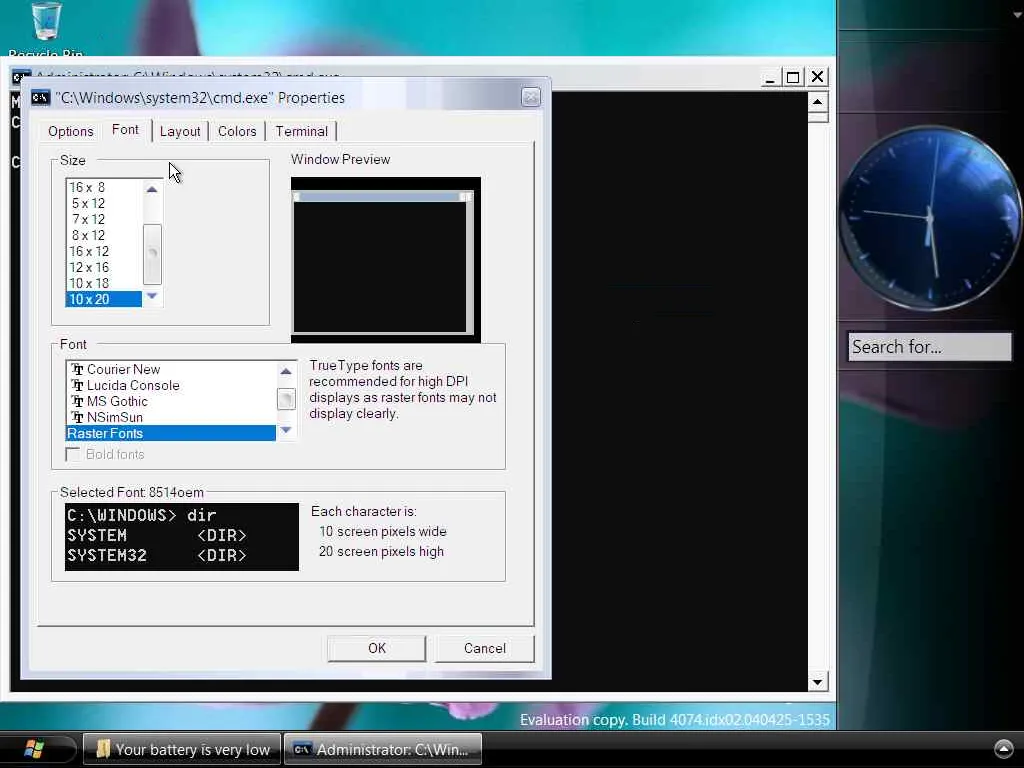Switch to the Colors tab
The height and width of the screenshot is (768, 1024).
tap(237, 131)
